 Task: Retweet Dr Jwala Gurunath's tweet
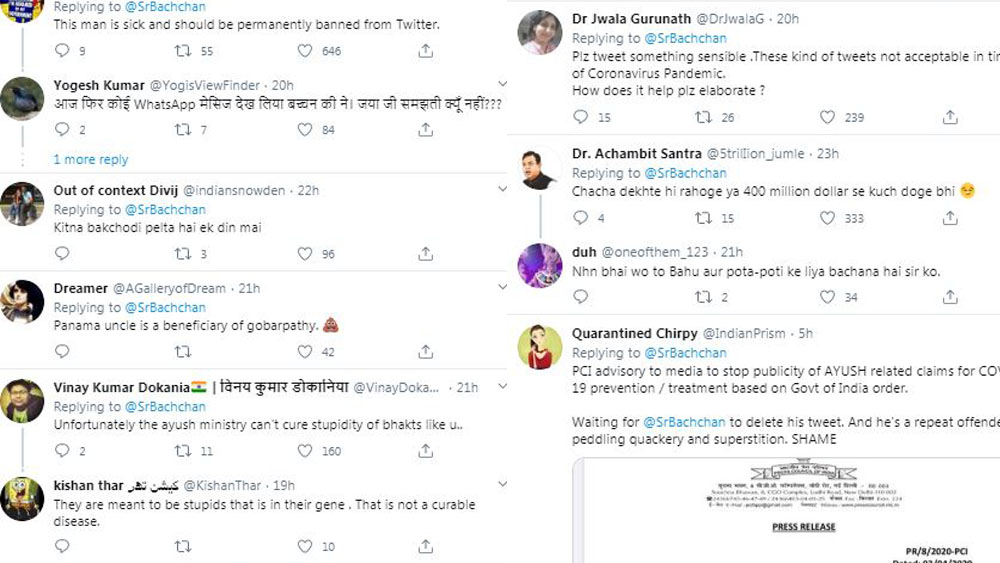(x=703, y=117)
